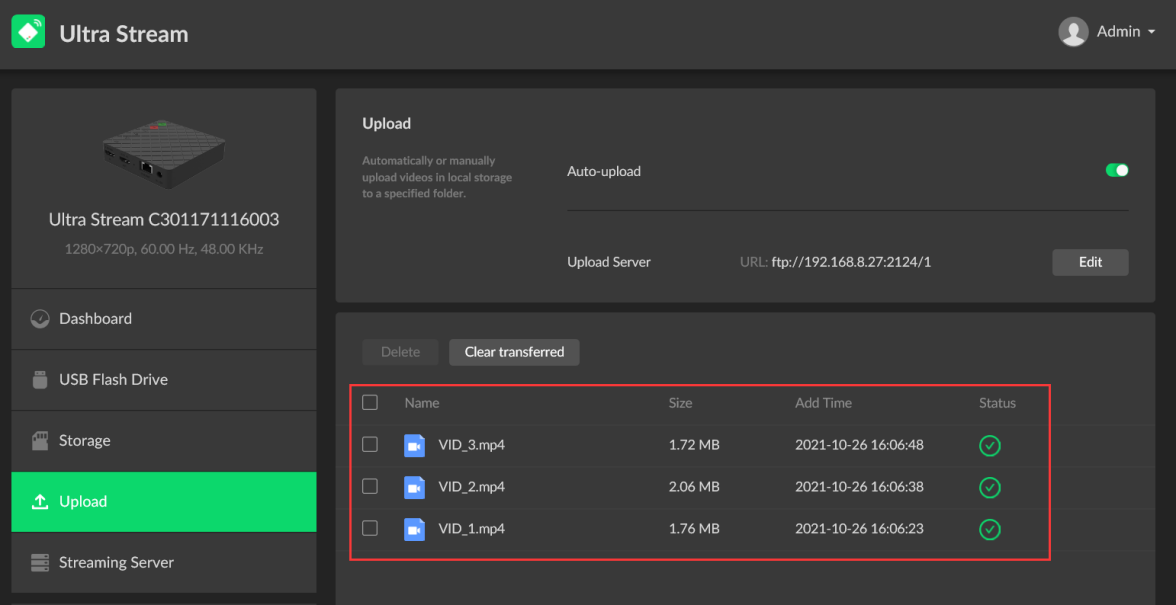Select the checkbox for VID_3.mp4
1176x605 pixels.
point(370,445)
